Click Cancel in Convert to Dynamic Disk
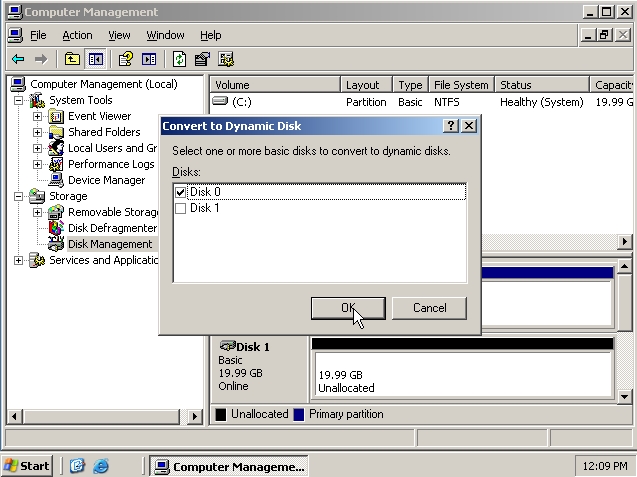 click(429, 308)
